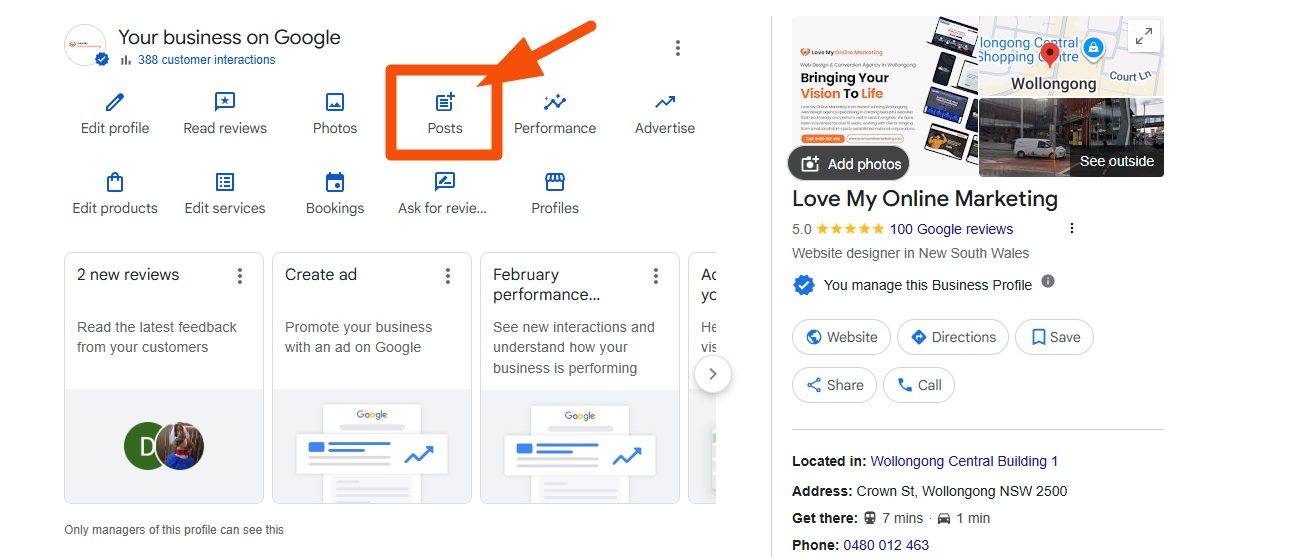Click the 7 mins transit time
Screen dimensions: 1309x557
click(903, 518)
